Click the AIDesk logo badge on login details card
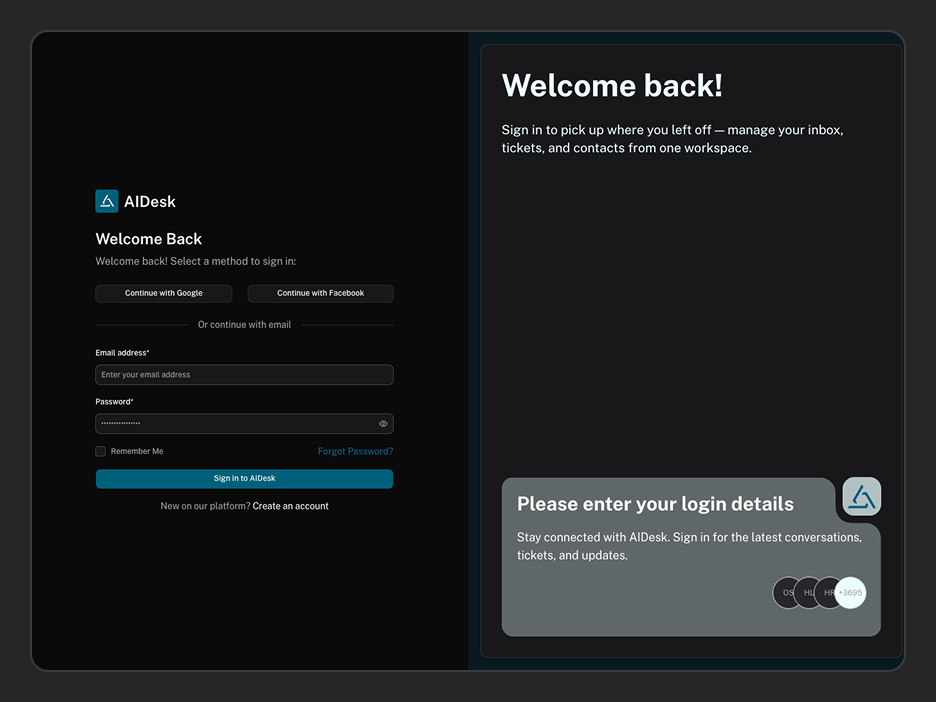Screen dimensions: 936x702 click(x=861, y=497)
